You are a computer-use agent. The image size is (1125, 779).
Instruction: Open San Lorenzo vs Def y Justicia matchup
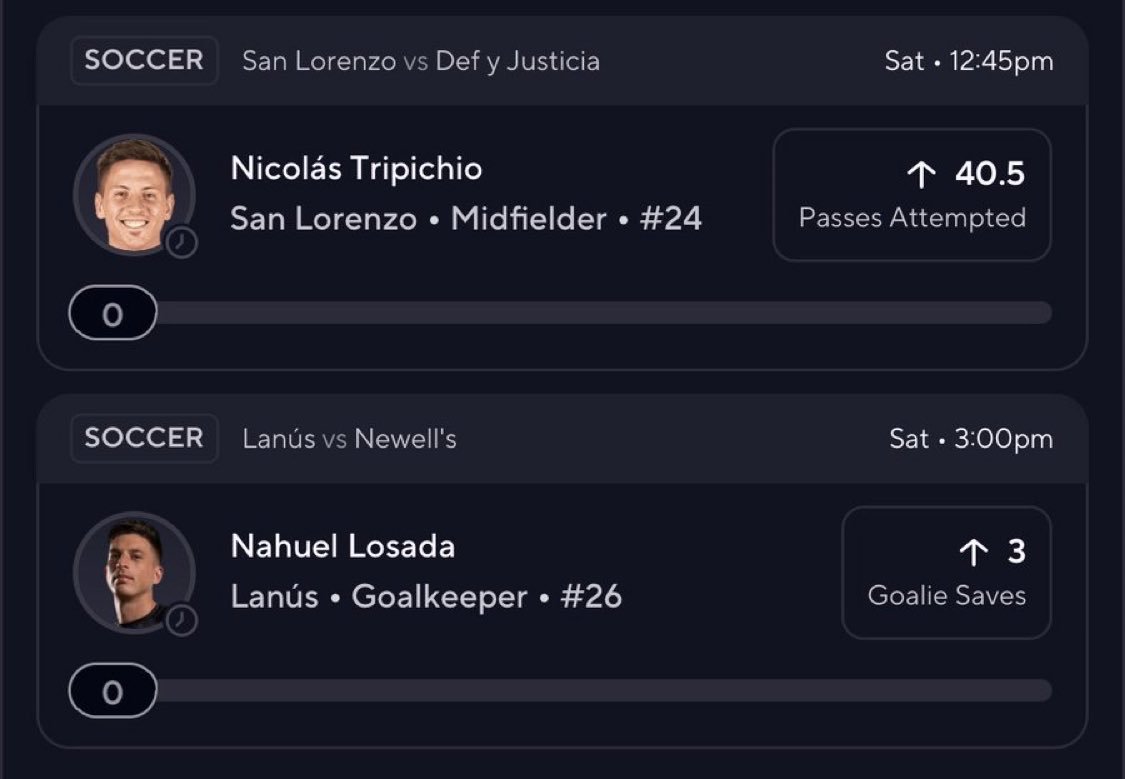(421, 61)
